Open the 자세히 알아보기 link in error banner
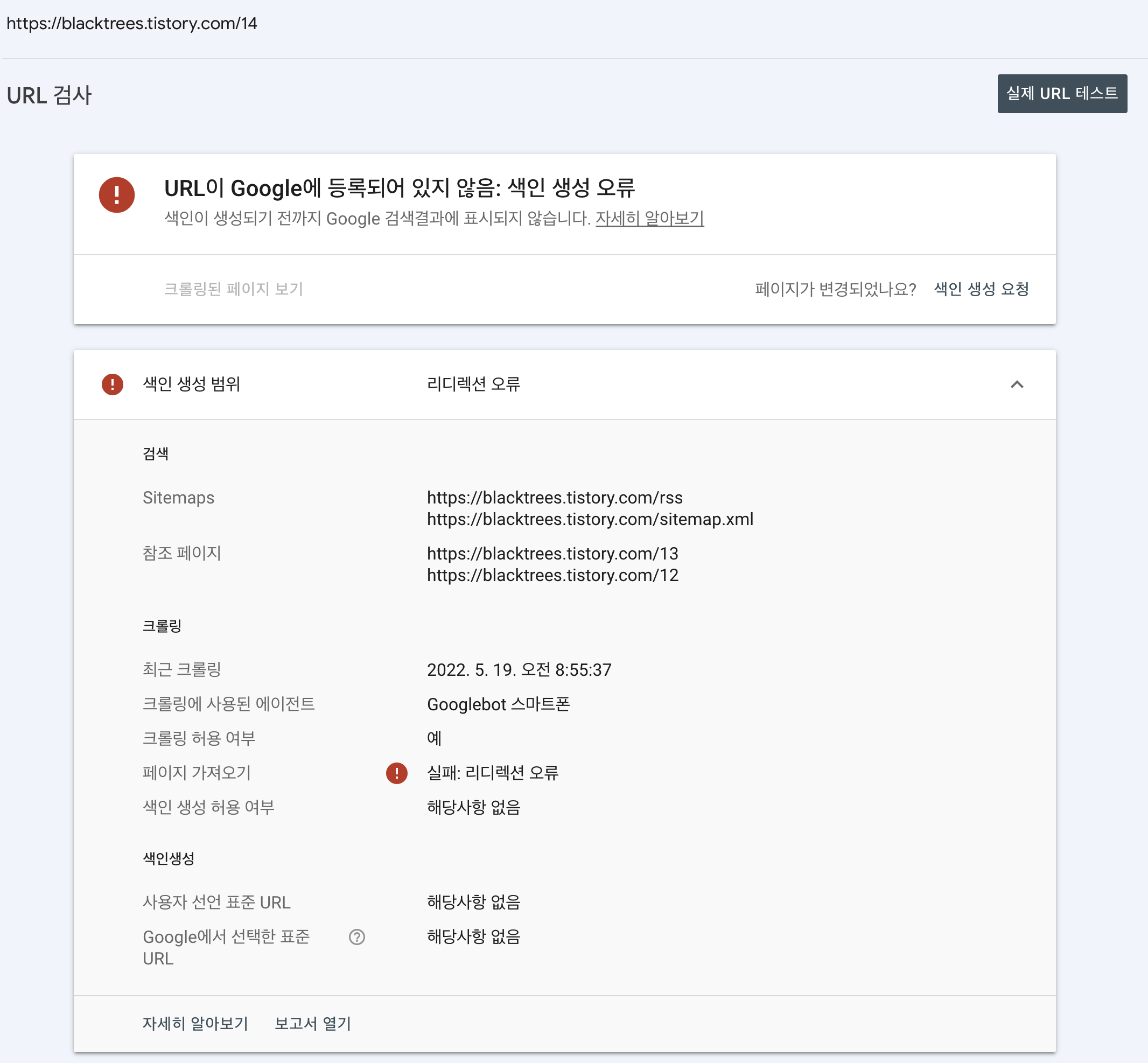This screenshot has height=1063, width=1148. pos(649,219)
